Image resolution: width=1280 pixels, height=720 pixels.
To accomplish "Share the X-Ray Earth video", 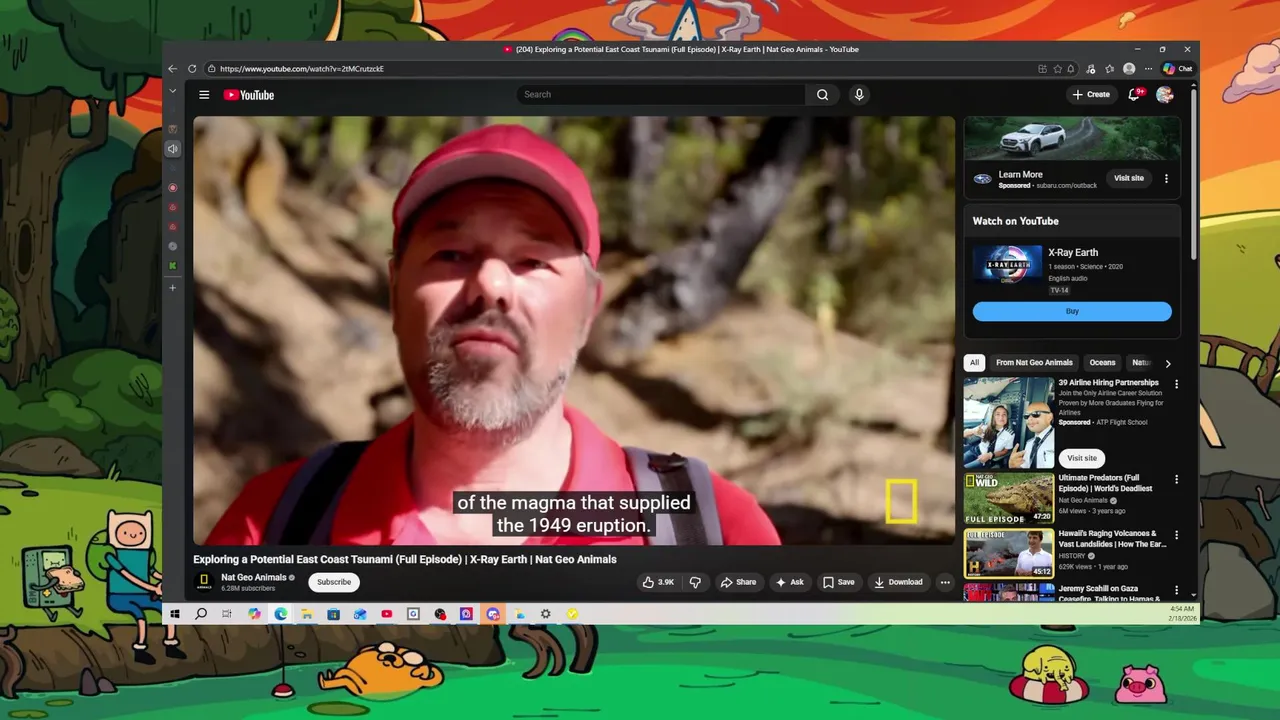I will pyautogui.click(x=739, y=582).
